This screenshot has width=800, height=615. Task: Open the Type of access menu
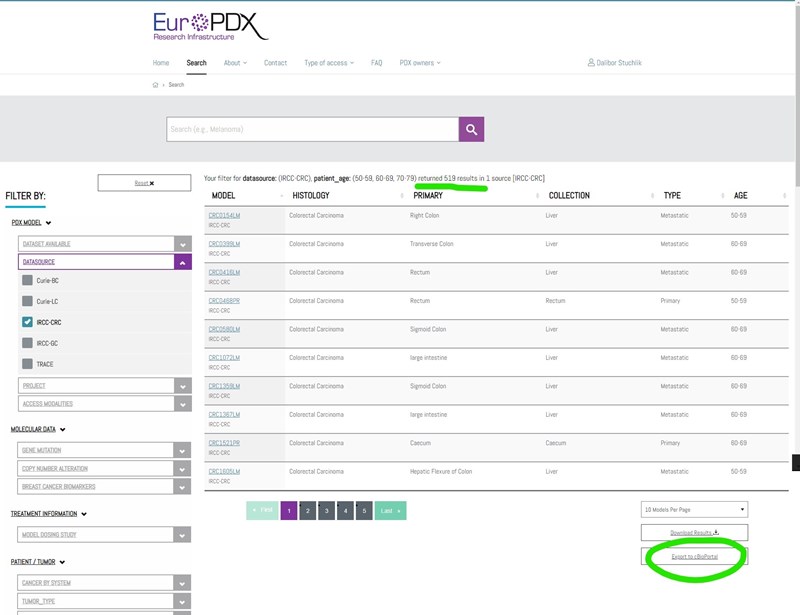[x=329, y=63]
